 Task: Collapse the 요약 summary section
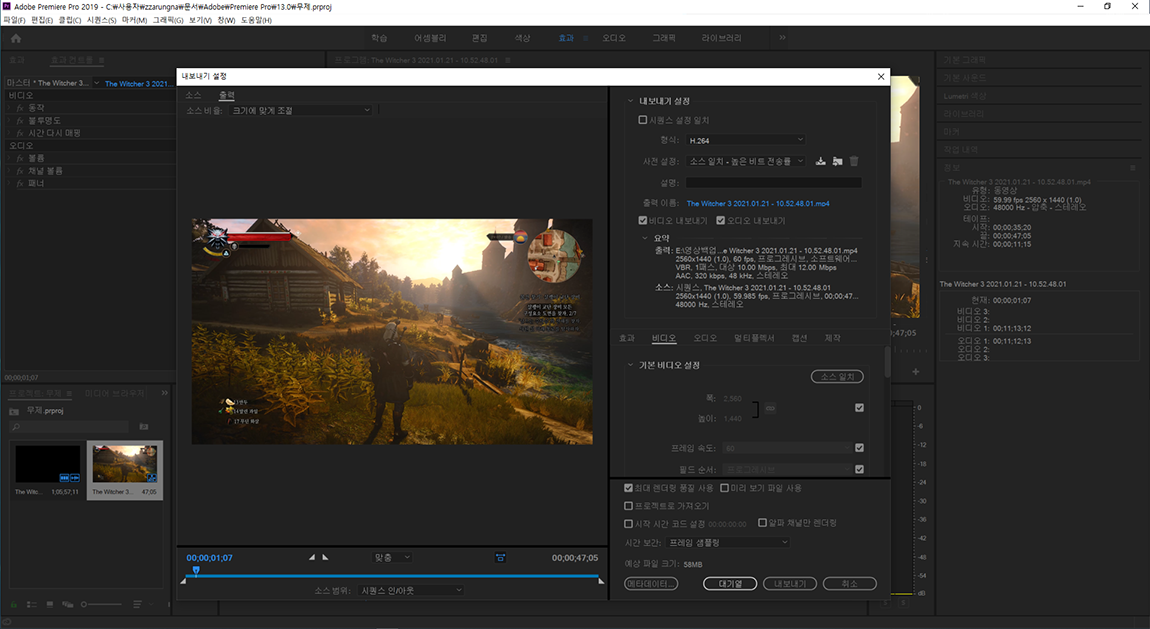pyautogui.click(x=645, y=238)
